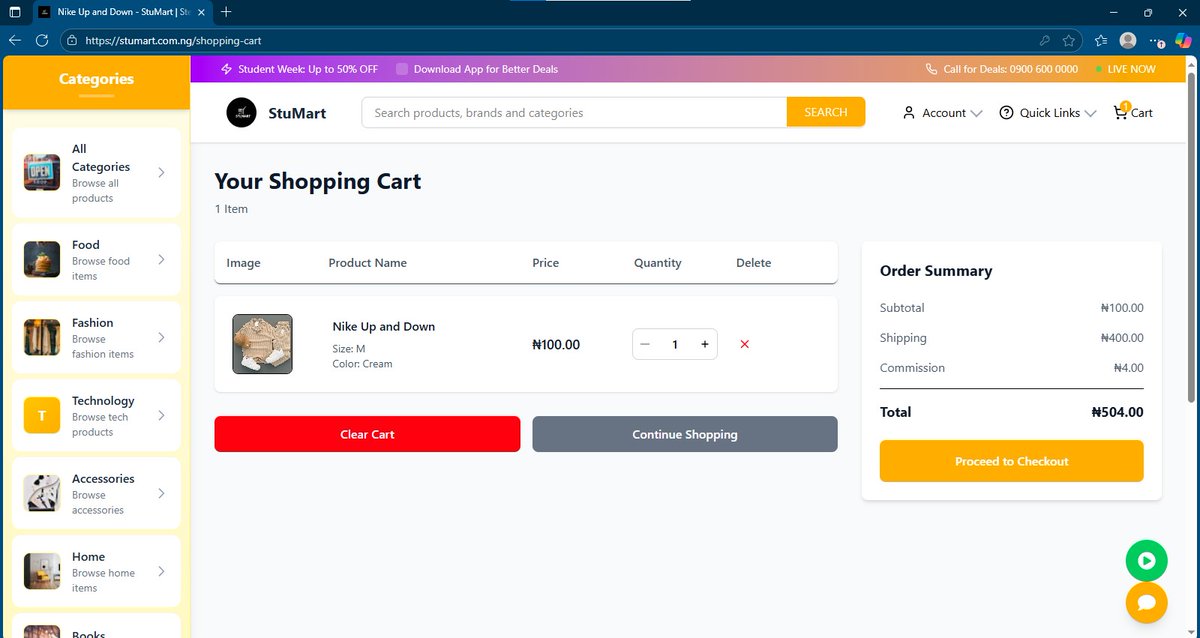The image size is (1200, 638).
Task: Click the Fashion category image
Action: pos(42,338)
